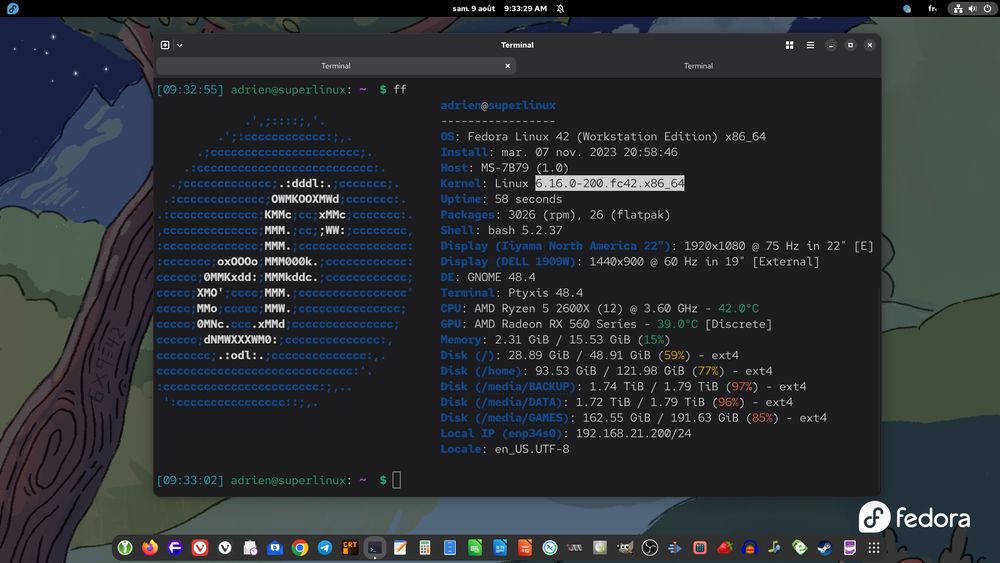Click the wired network status icon

[958, 8]
